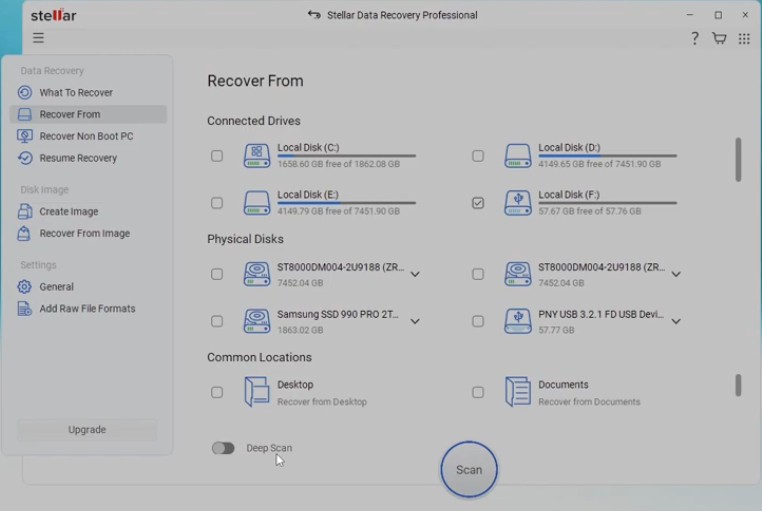Check the second ST8000DM004 disk checkbox

[x=478, y=274]
